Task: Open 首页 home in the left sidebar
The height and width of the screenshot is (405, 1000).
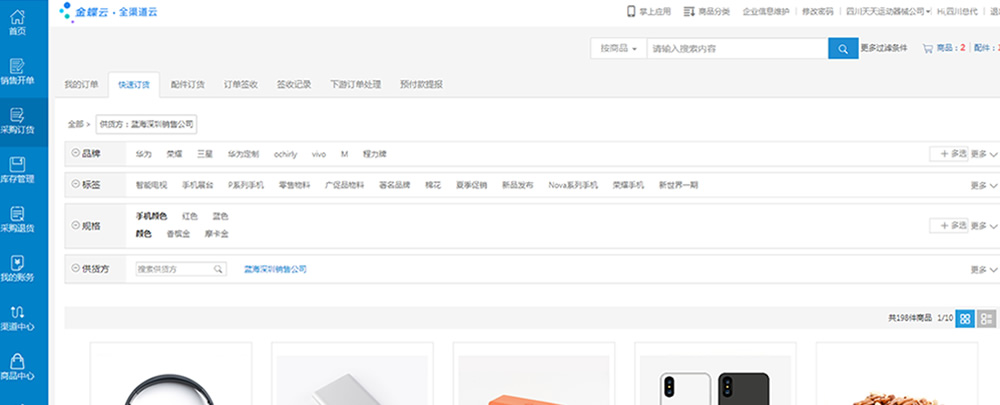Action: pos(18,23)
